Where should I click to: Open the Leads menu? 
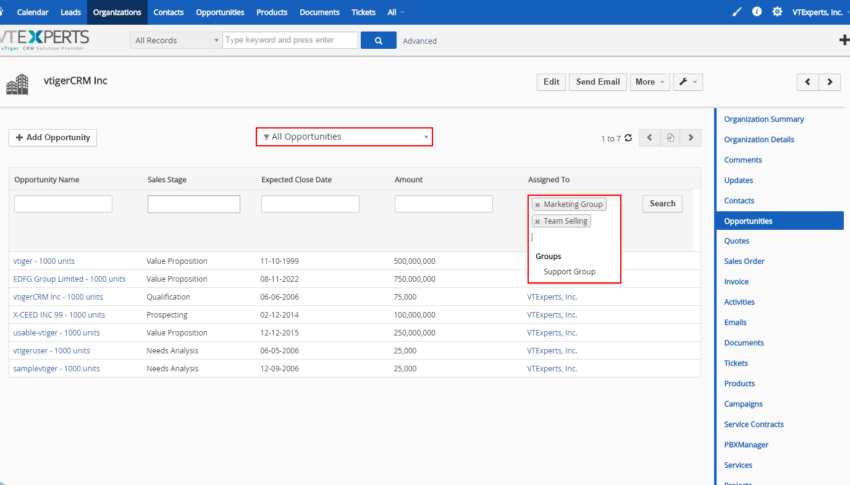[x=70, y=12]
